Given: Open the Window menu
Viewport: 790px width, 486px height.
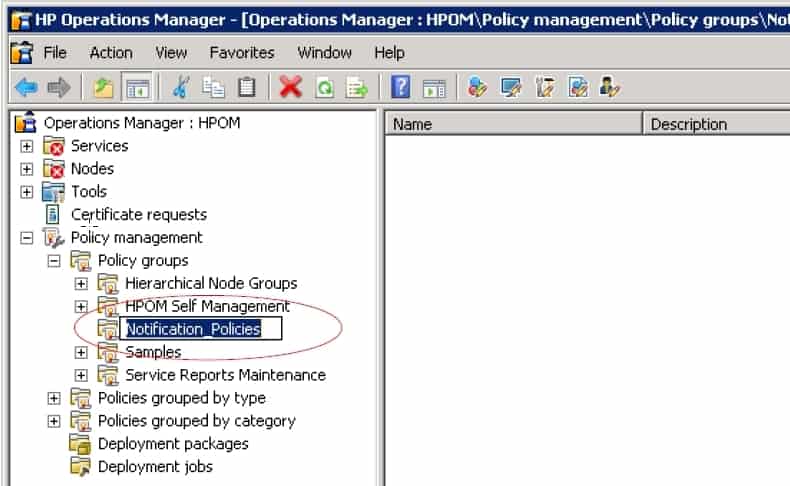Looking at the screenshot, I should [324, 52].
